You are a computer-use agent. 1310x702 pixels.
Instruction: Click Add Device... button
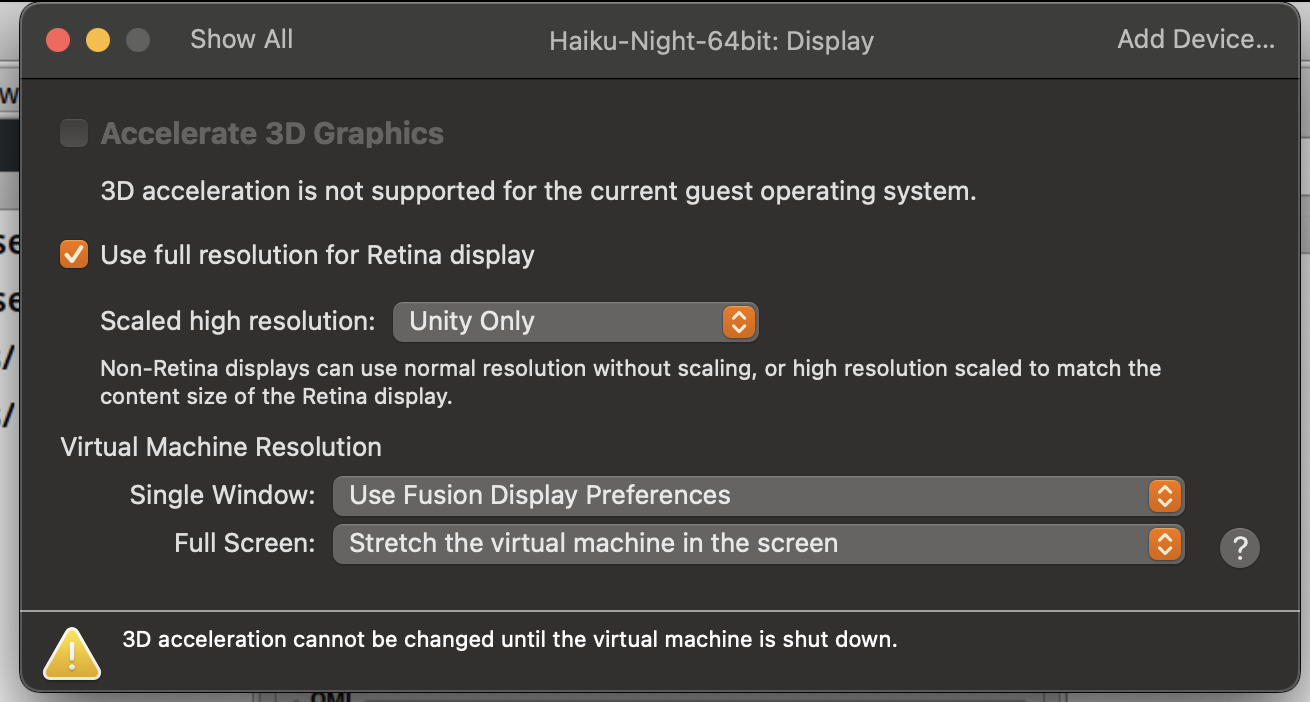coord(1196,39)
